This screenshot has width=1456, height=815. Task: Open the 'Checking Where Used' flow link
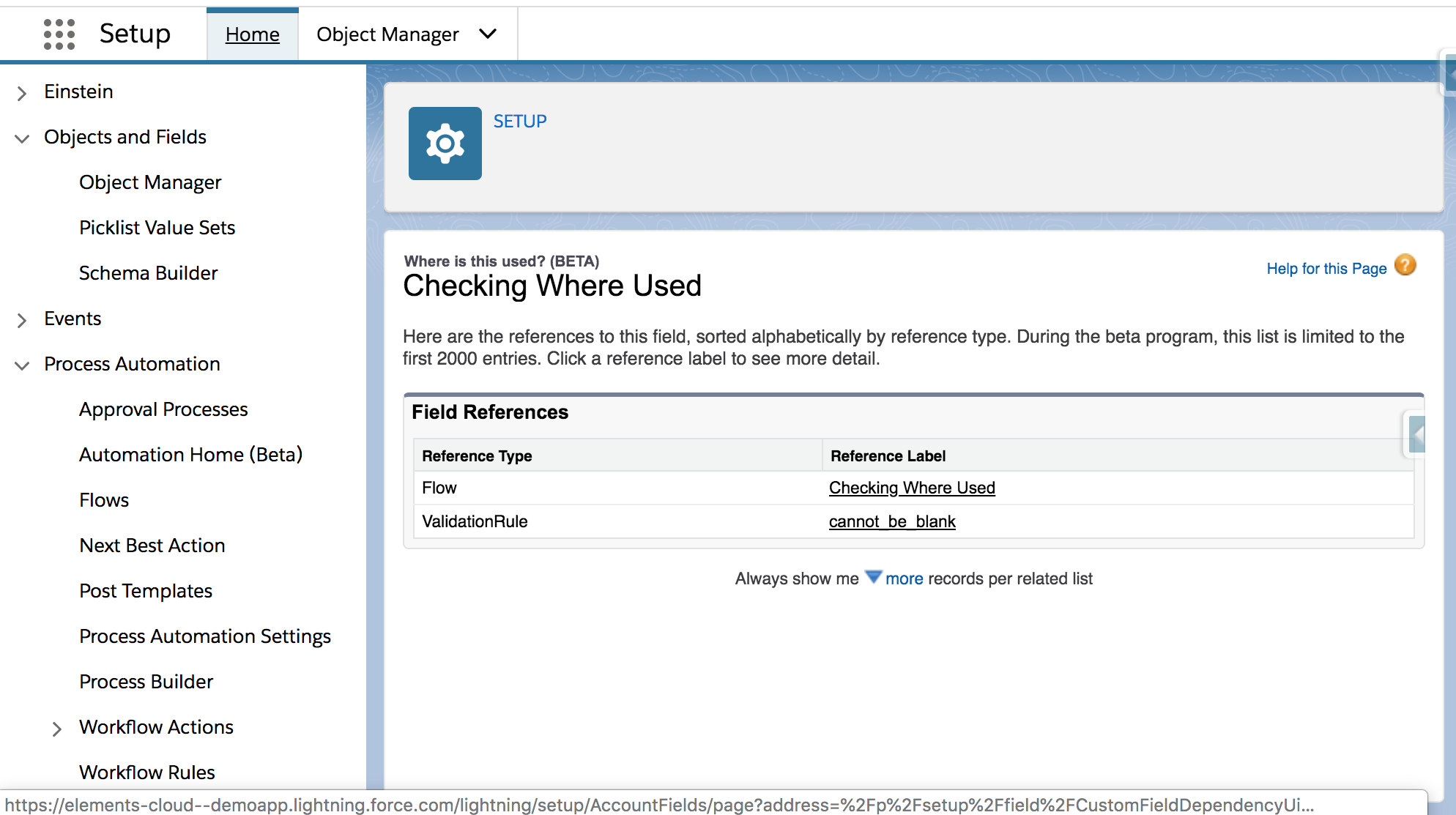[912, 488]
